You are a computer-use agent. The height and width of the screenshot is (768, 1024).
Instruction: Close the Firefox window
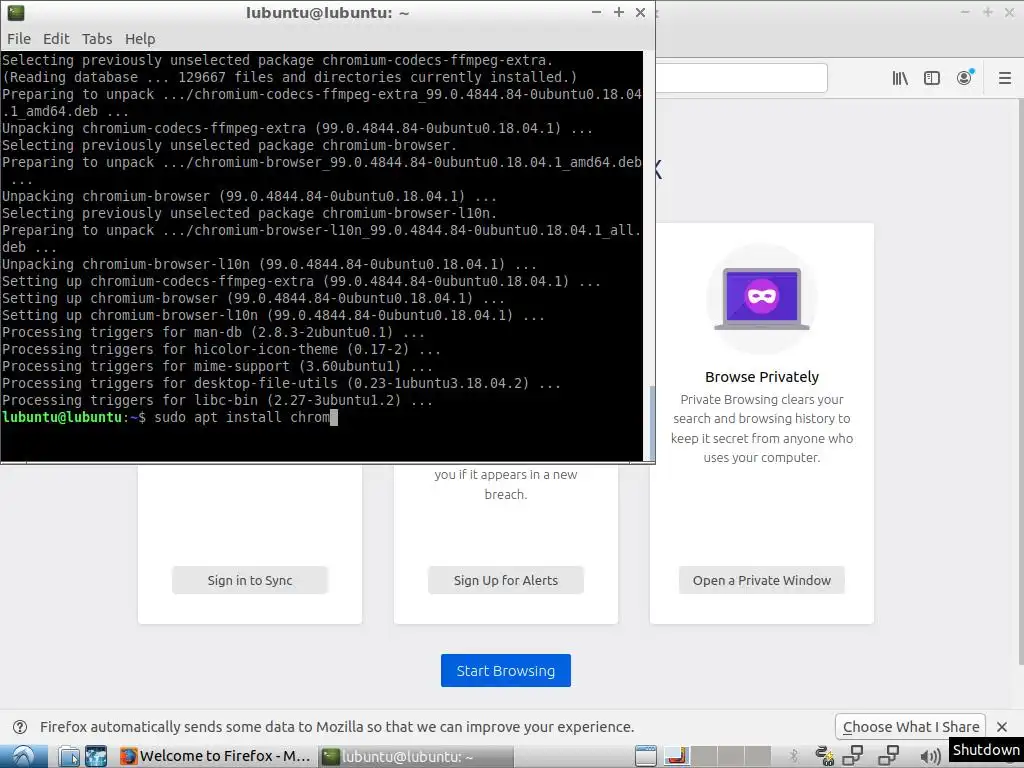pos(1009,12)
